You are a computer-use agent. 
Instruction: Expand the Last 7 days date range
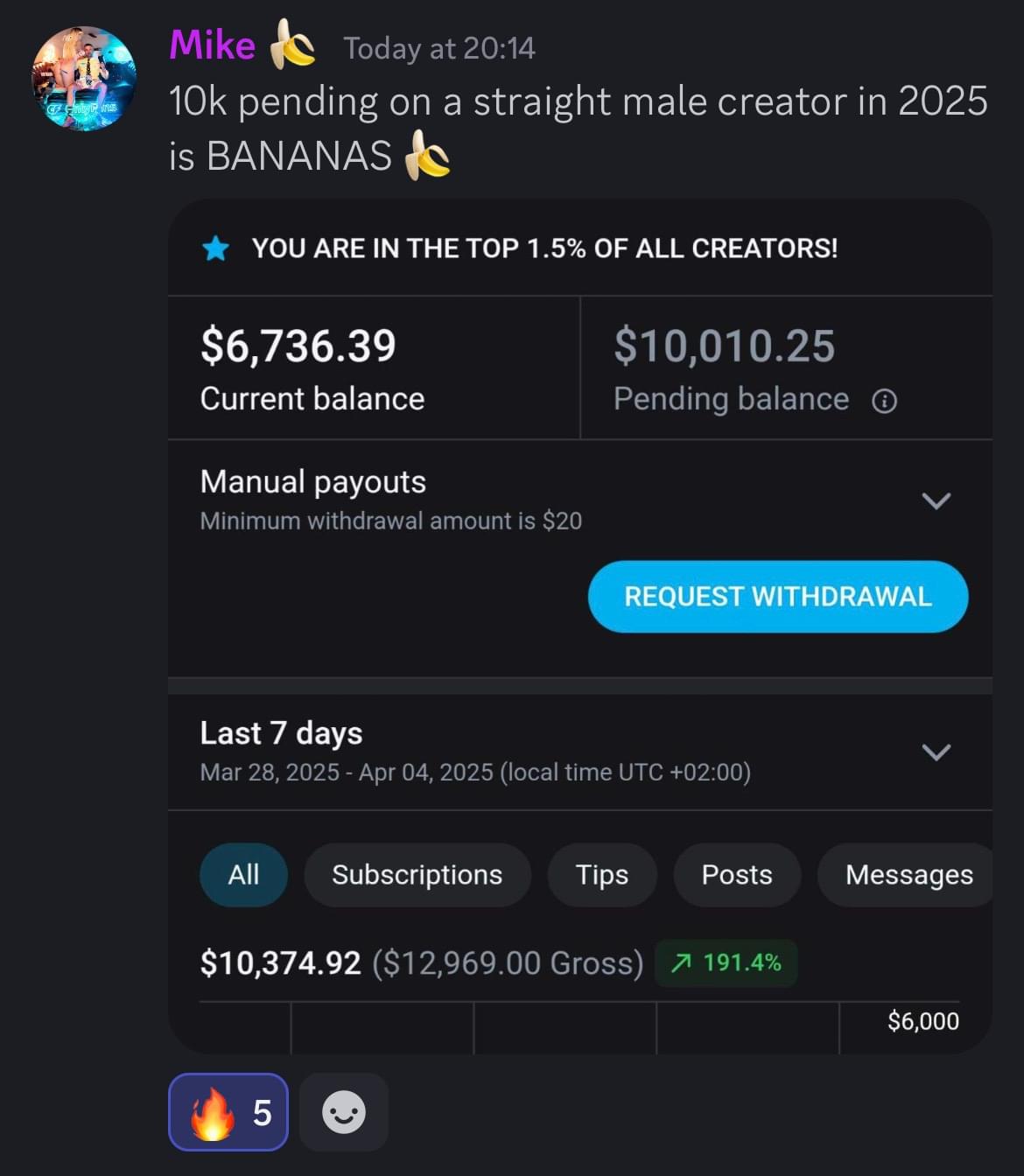pyautogui.click(x=936, y=752)
